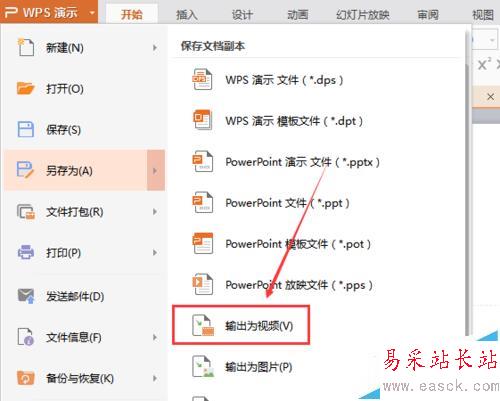Switch to the 插入 ribbon tab
500x401 pixels.
point(187,15)
